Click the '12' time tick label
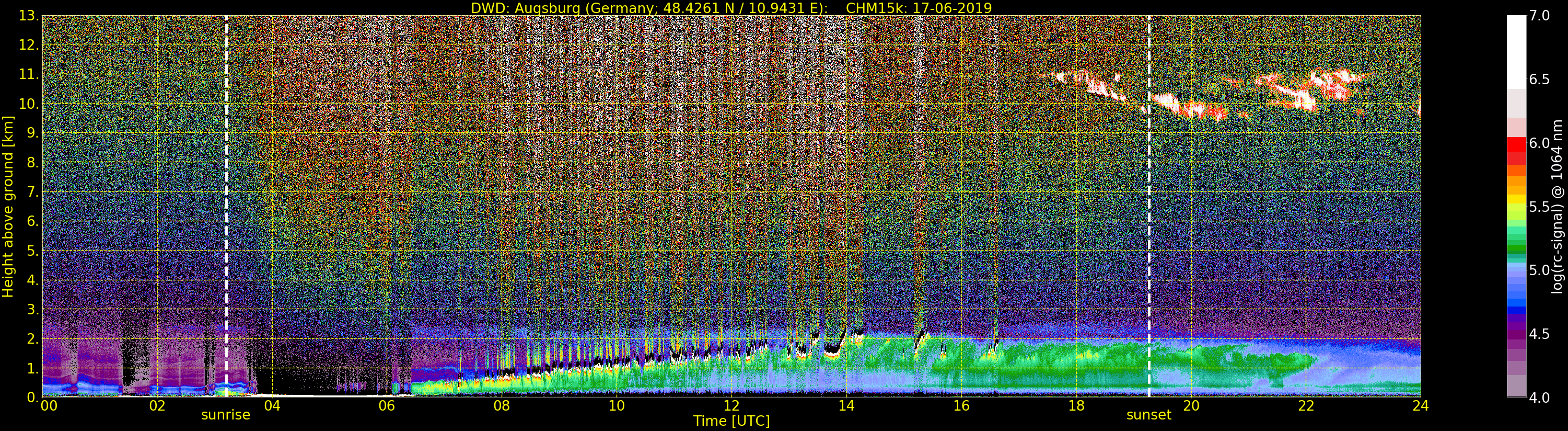Viewport: 1568px width, 431px height. tap(731, 406)
